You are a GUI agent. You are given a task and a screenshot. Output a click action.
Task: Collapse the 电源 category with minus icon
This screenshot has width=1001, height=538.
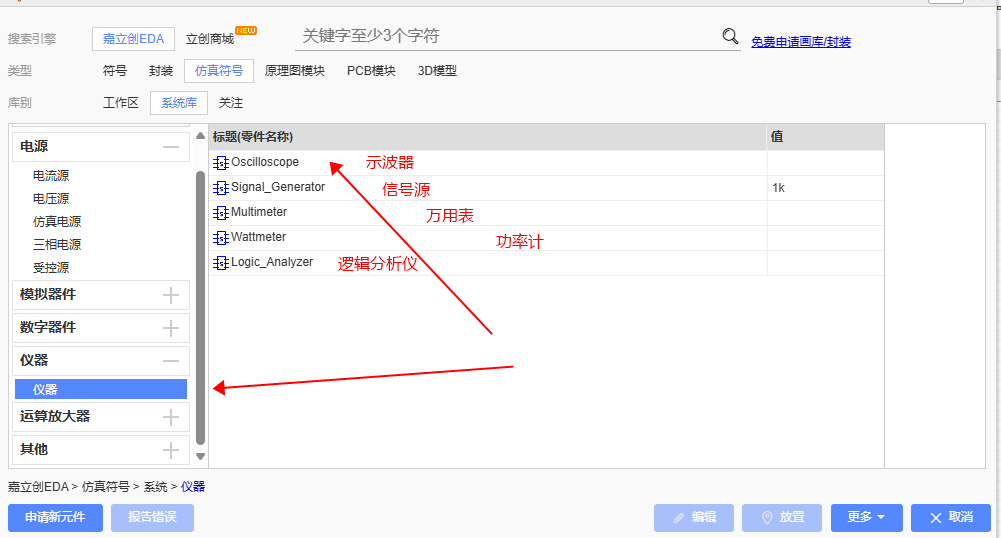point(171,147)
